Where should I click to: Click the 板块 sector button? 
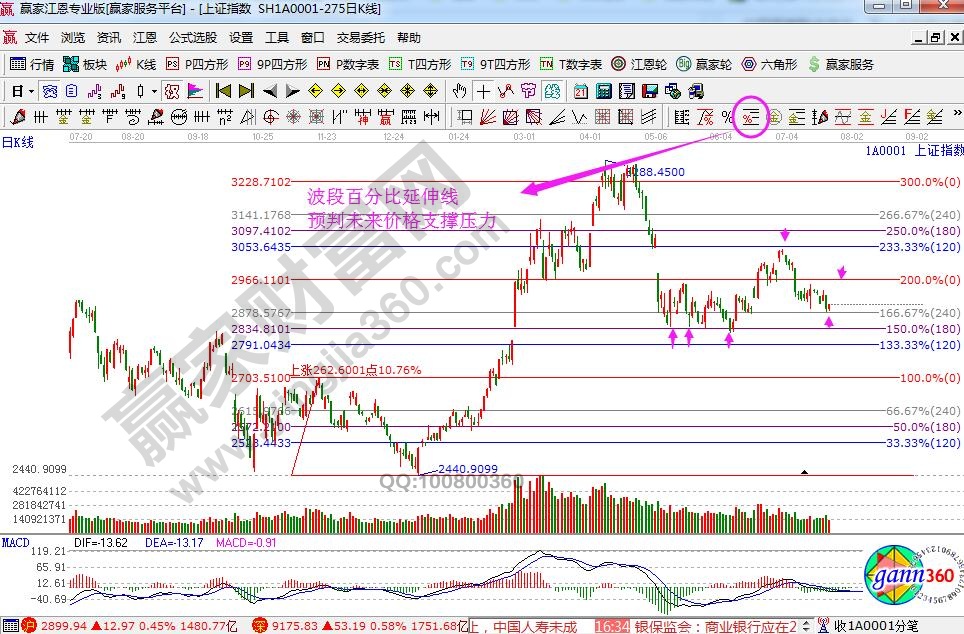(x=85, y=64)
